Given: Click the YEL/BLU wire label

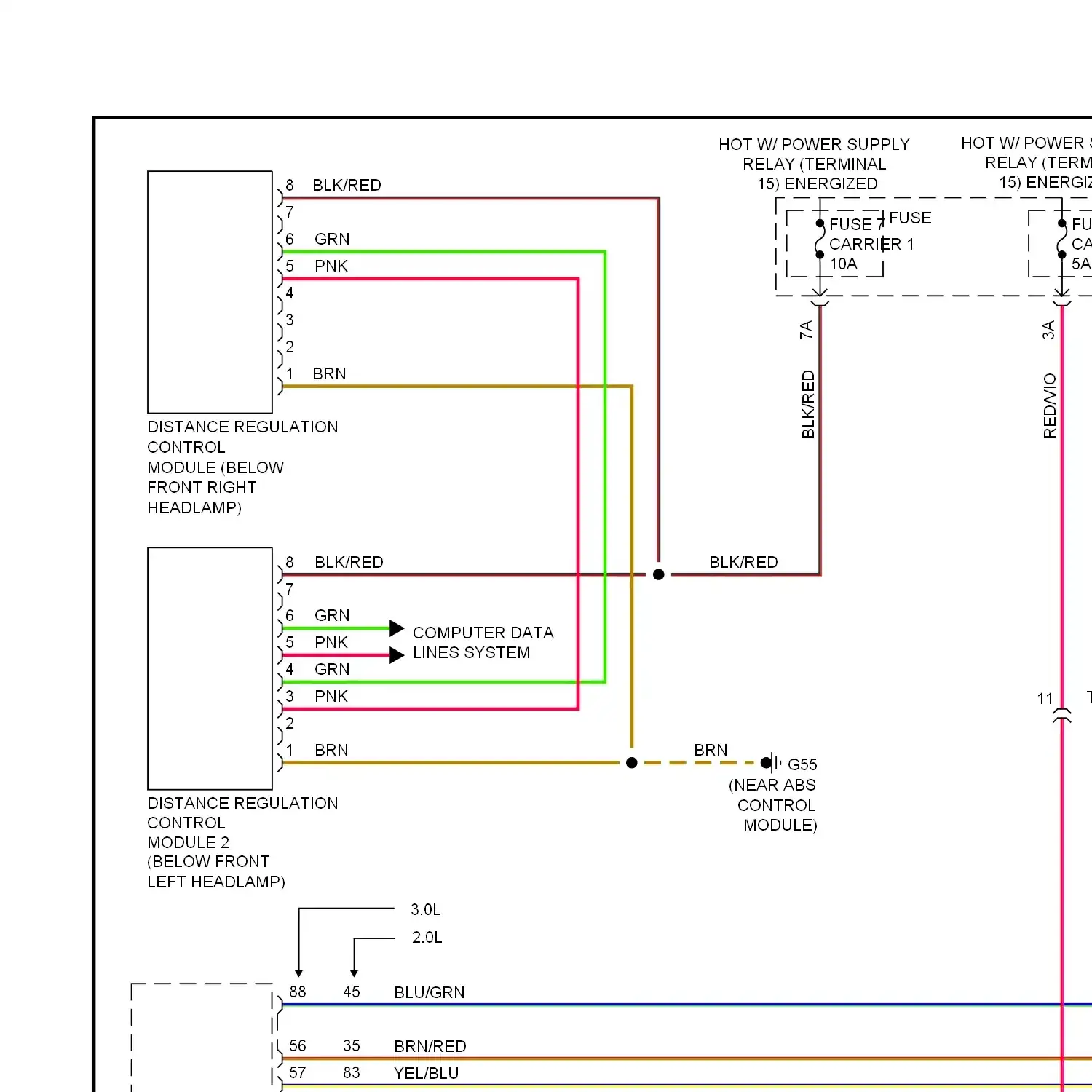Looking at the screenshot, I should [426, 1074].
